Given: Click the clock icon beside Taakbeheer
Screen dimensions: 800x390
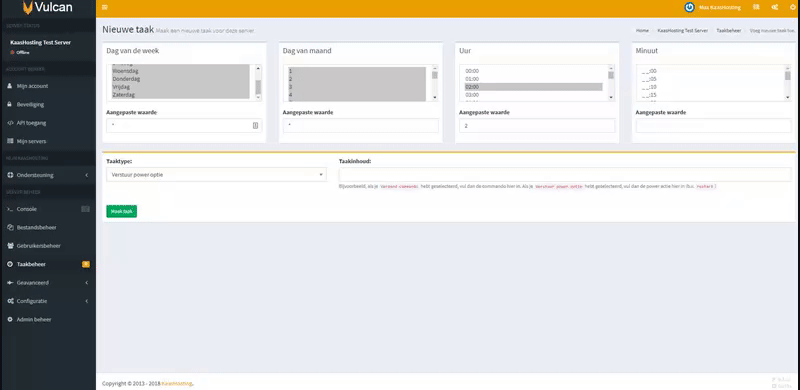Looking at the screenshot, I should pyautogui.click(x=10, y=264).
